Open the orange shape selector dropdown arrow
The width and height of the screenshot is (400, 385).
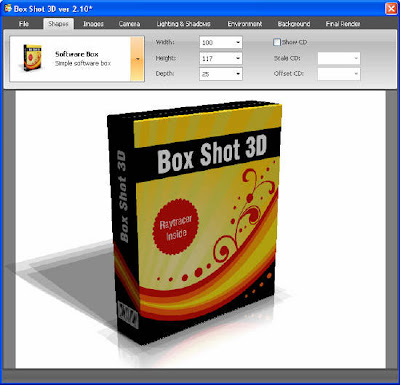pyautogui.click(x=137, y=59)
